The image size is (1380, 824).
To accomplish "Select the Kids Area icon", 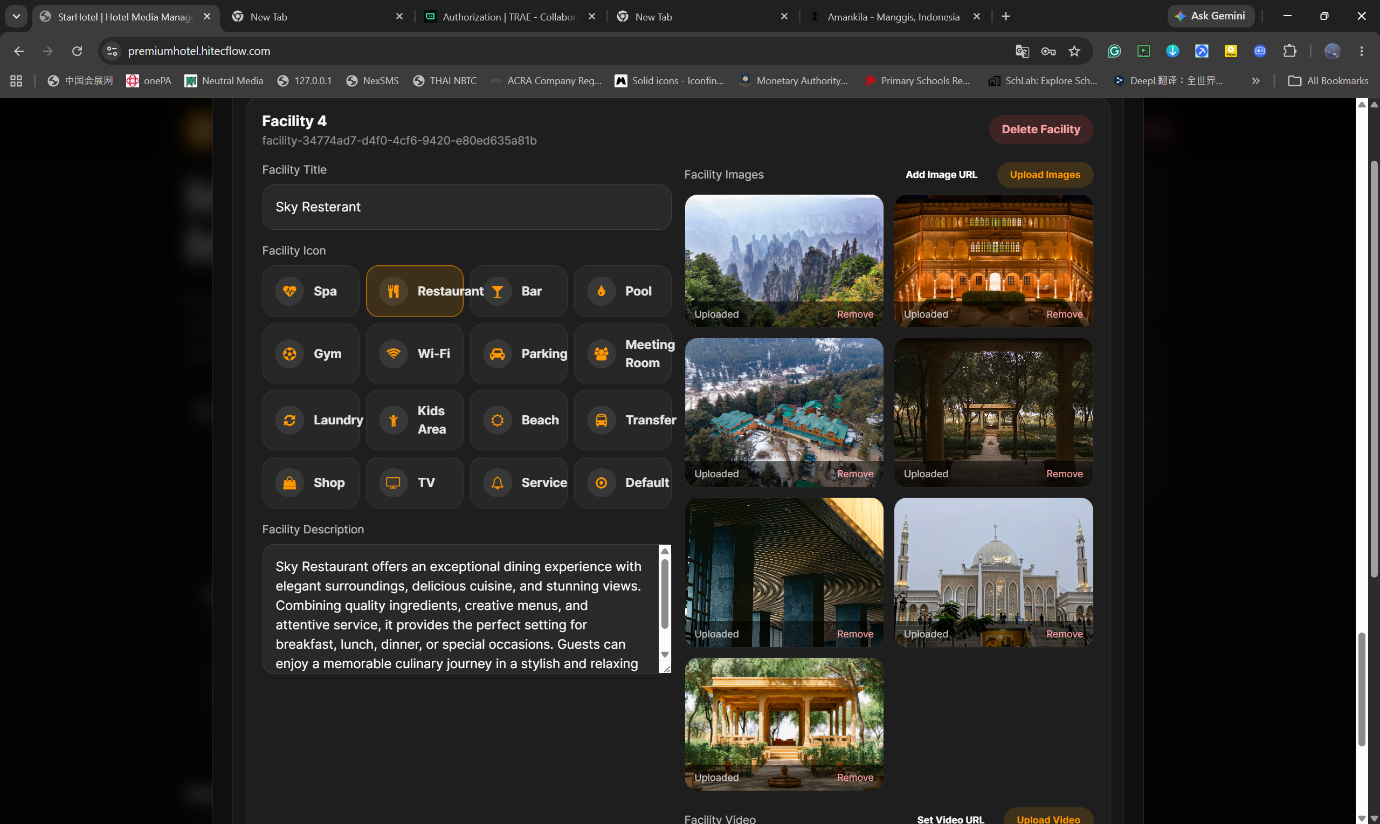I will click(415, 420).
